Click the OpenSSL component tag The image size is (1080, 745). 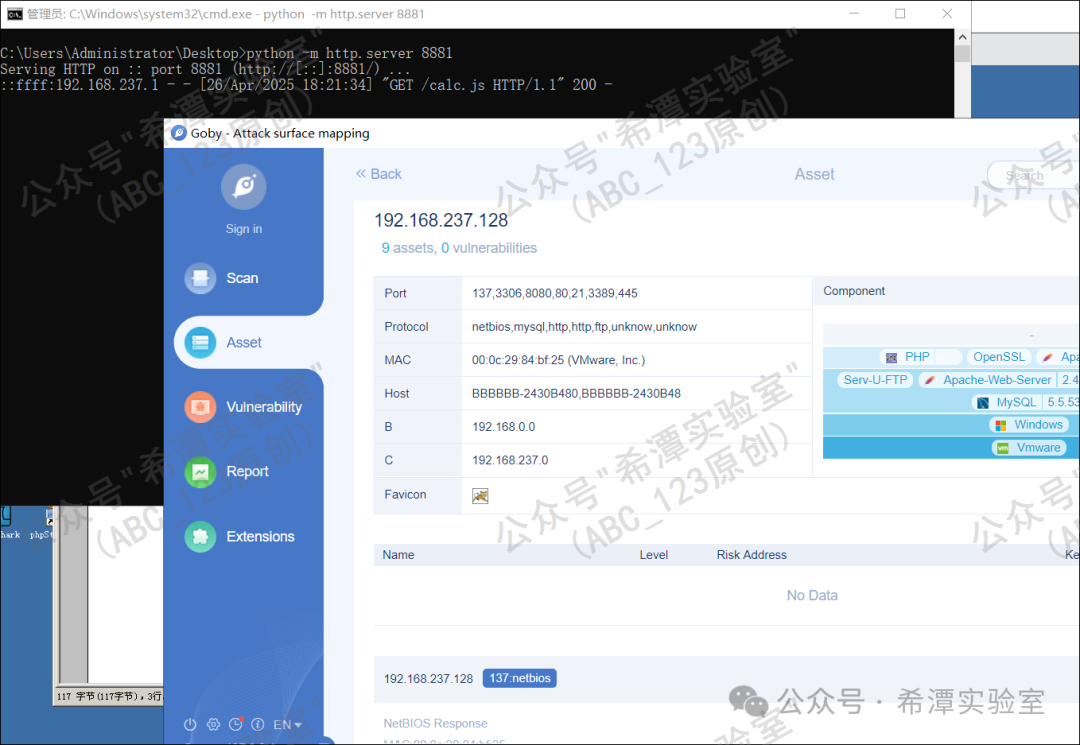click(999, 357)
